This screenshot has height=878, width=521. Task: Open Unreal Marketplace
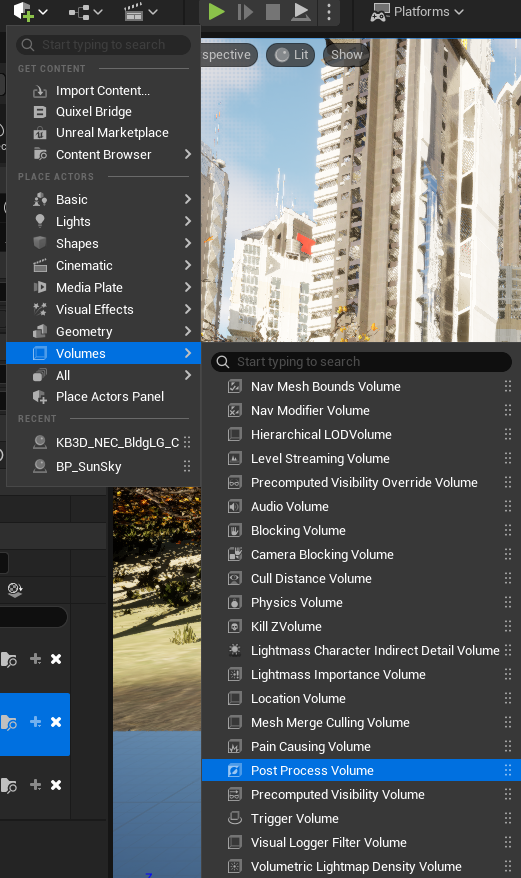pos(104,133)
